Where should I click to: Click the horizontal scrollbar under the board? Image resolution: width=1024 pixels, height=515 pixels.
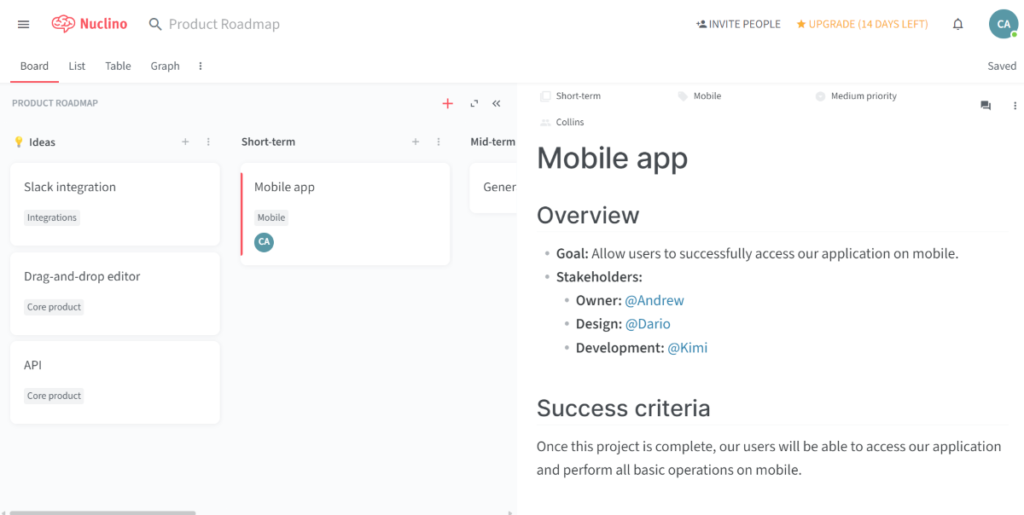[x=100, y=512]
